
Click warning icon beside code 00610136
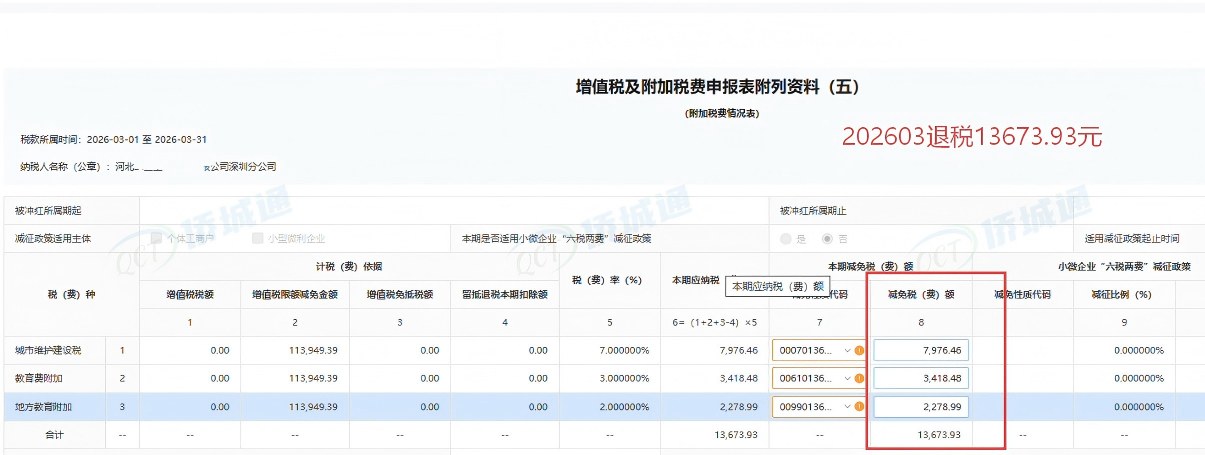click(x=859, y=379)
